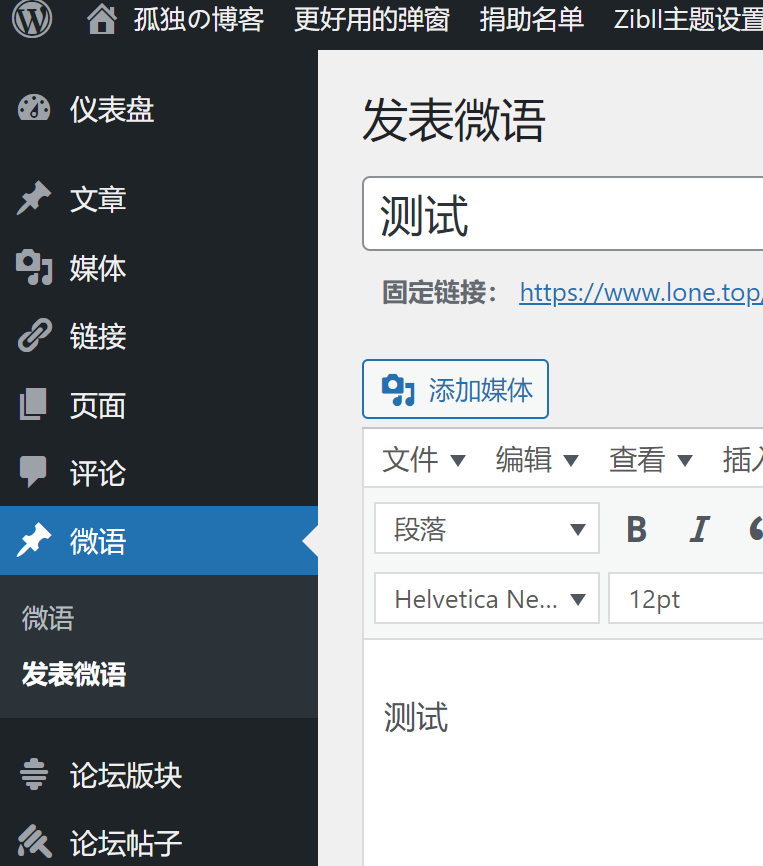Click the title field containing 测试
The image size is (763, 866).
click(563, 214)
